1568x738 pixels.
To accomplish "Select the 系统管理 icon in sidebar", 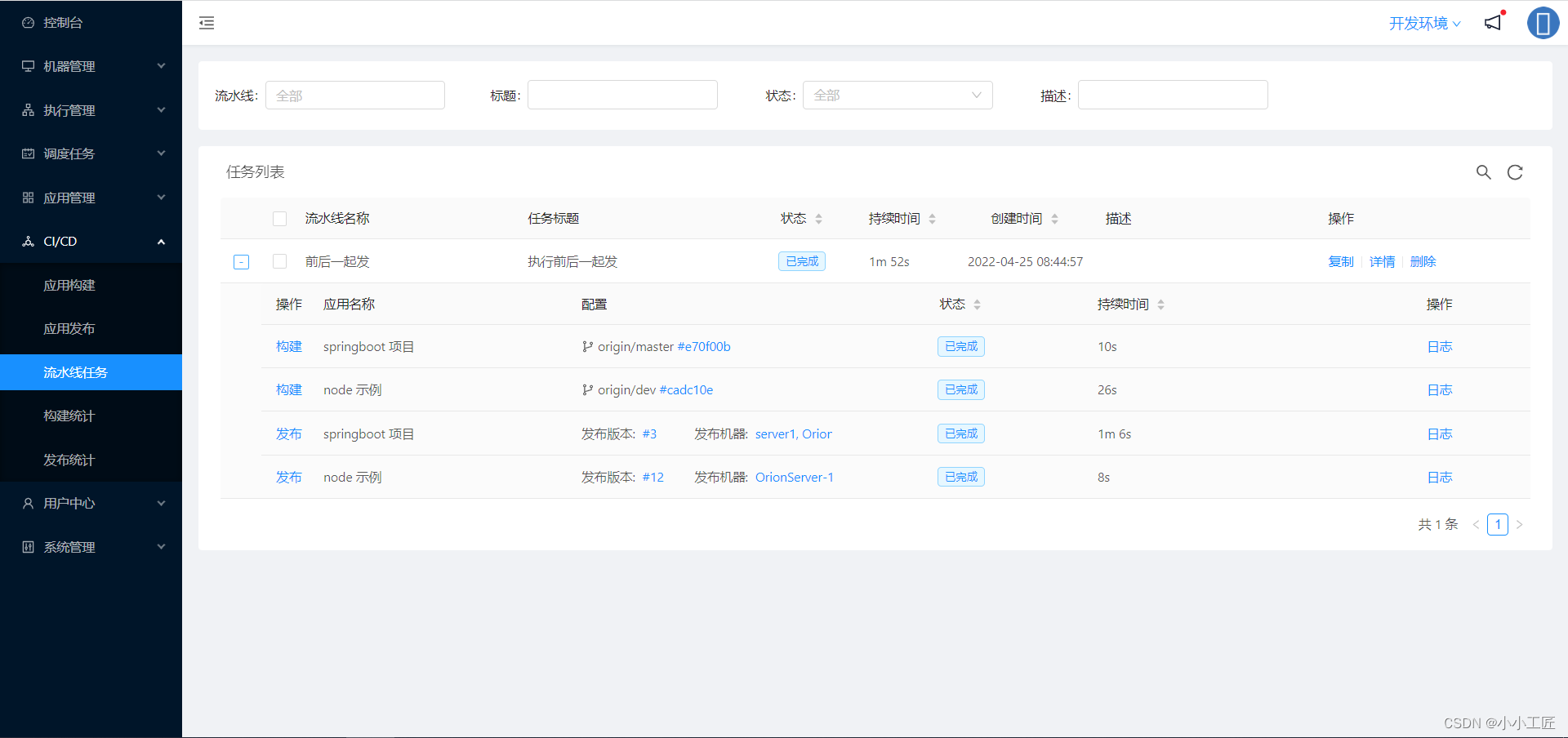I will pos(27,546).
